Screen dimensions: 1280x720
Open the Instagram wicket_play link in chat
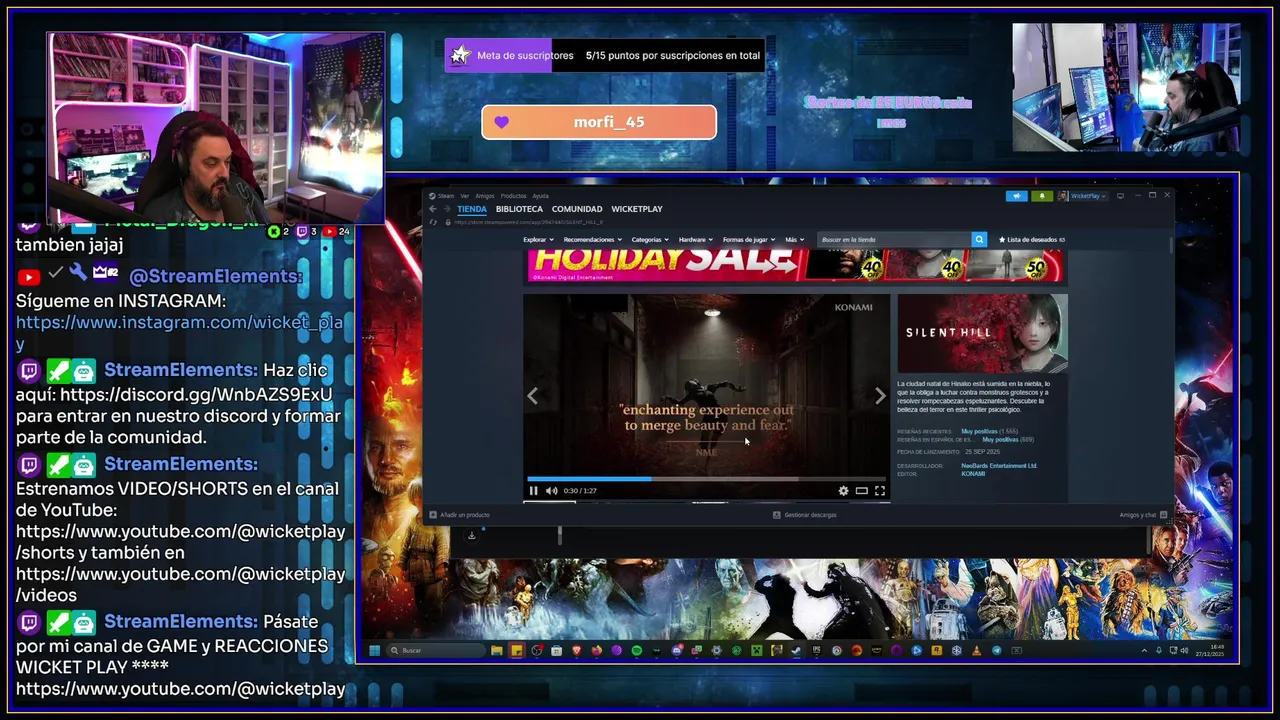pos(179,333)
